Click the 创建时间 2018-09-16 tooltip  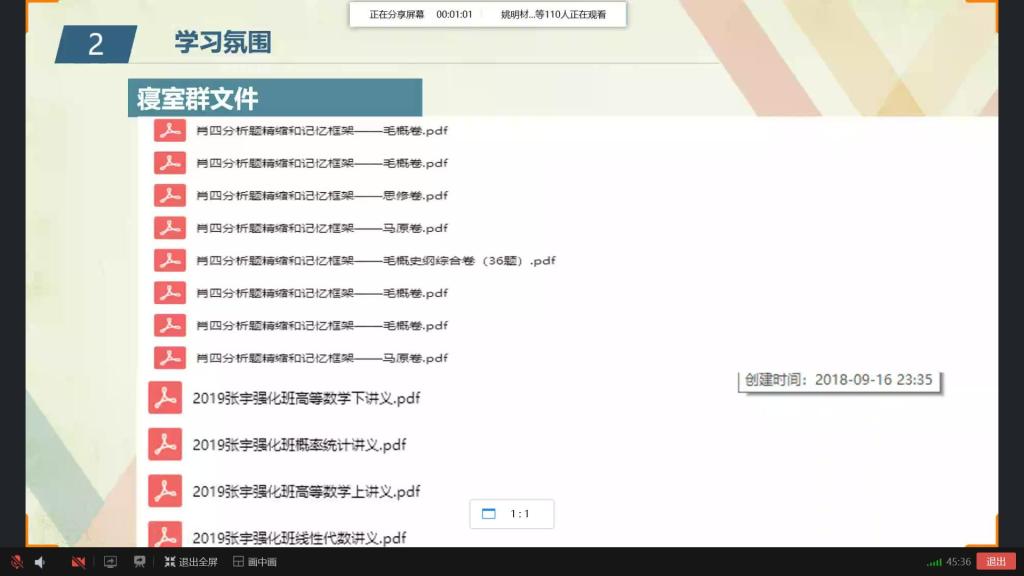click(838, 380)
